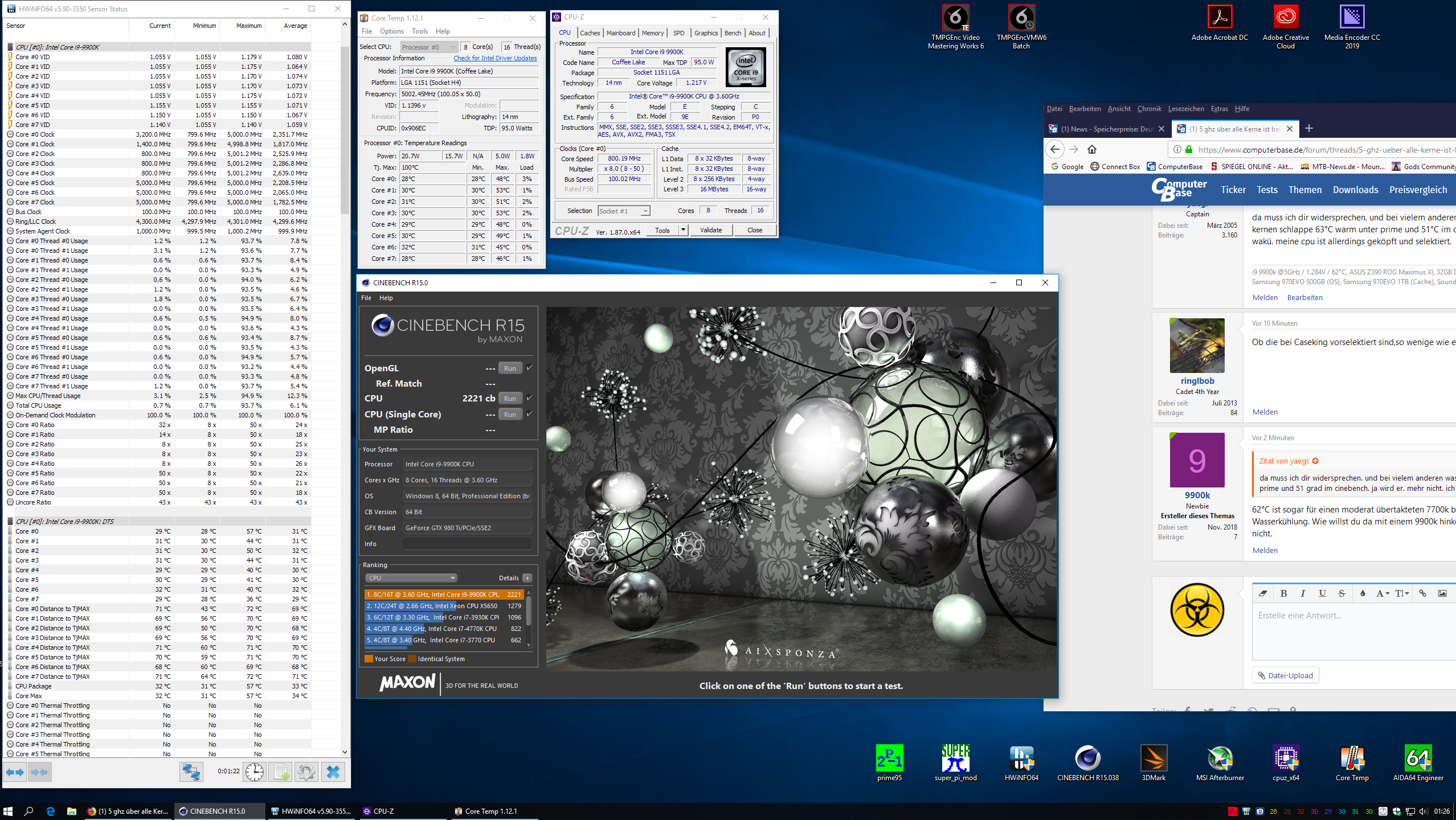The image size is (1456, 820).
Task: Open HWiNFO sensor settings gear
Action: [x=306, y=772]
